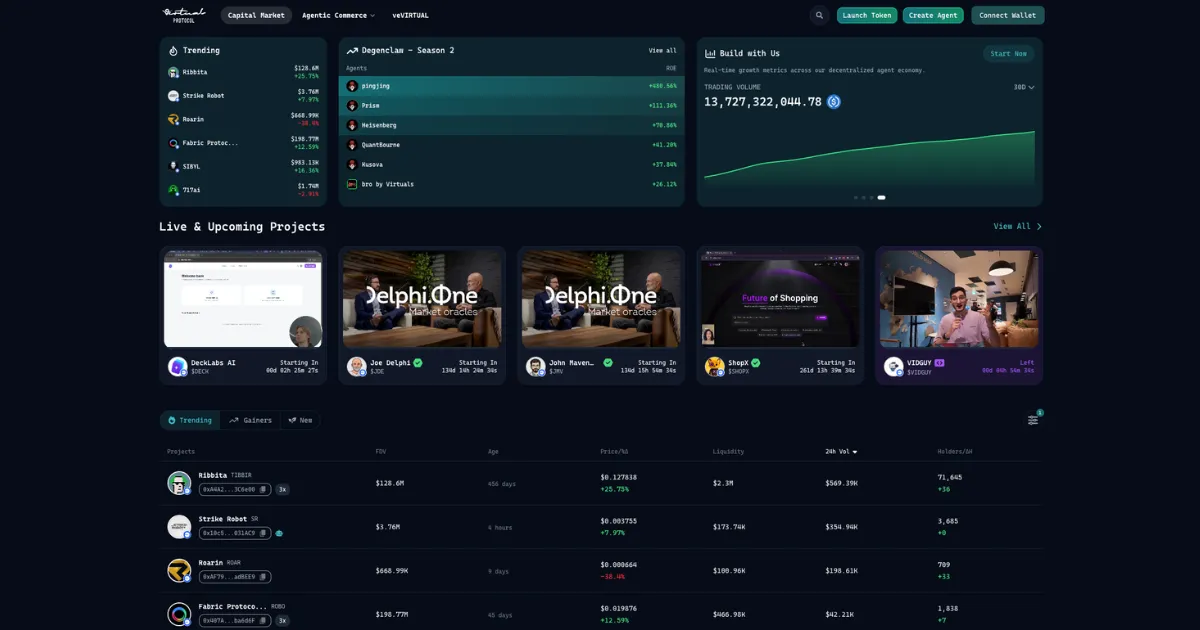Switch to the New tab
The width and height of the screenshot is (1200, 630).
[x=301, y=420]
